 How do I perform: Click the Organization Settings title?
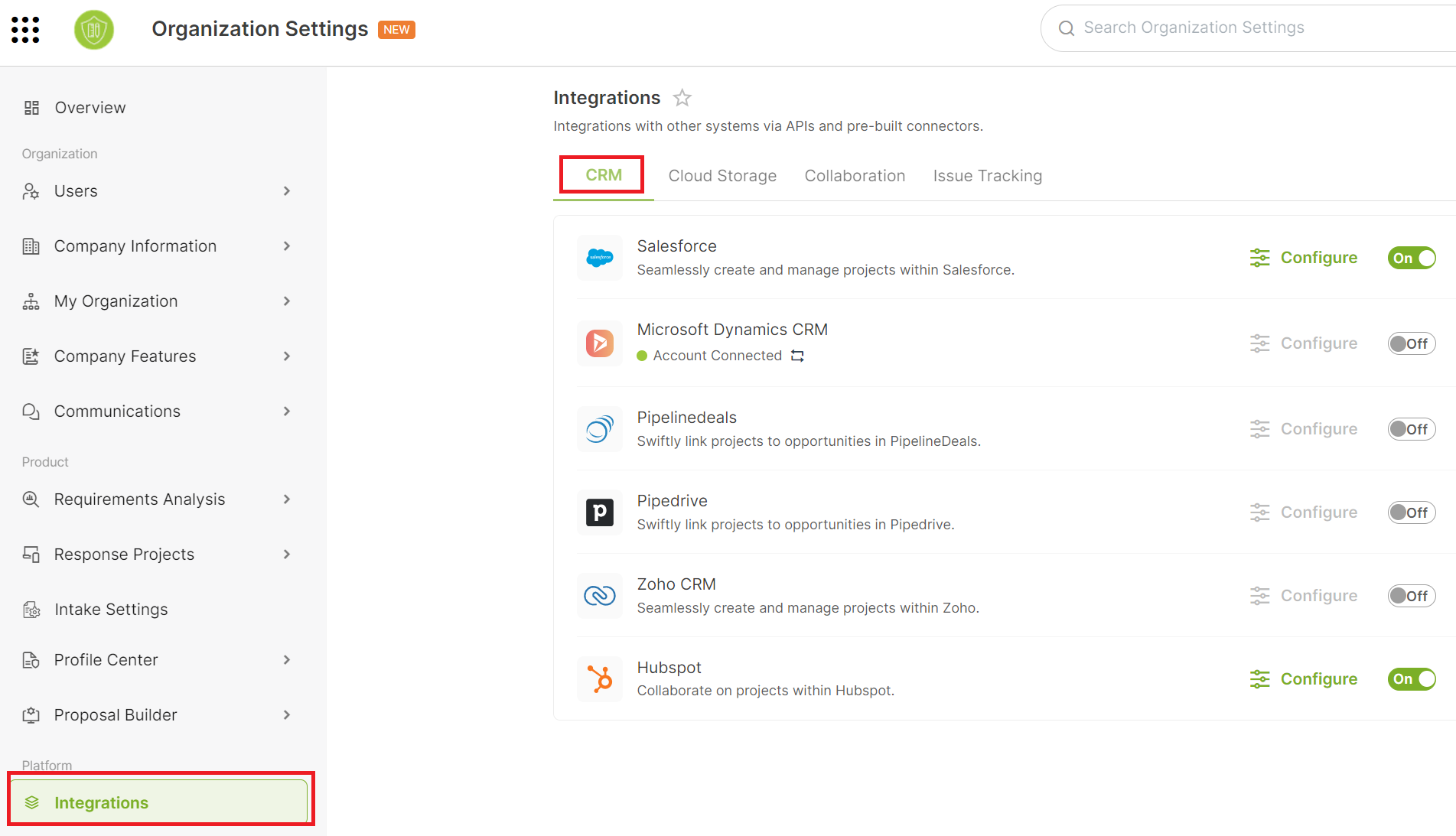click(260, 29)
